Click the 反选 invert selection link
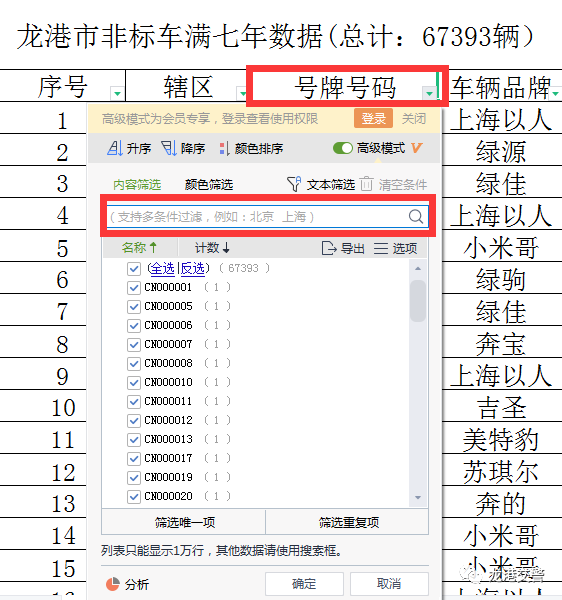The image size is (562, 600). click(192, 268)
